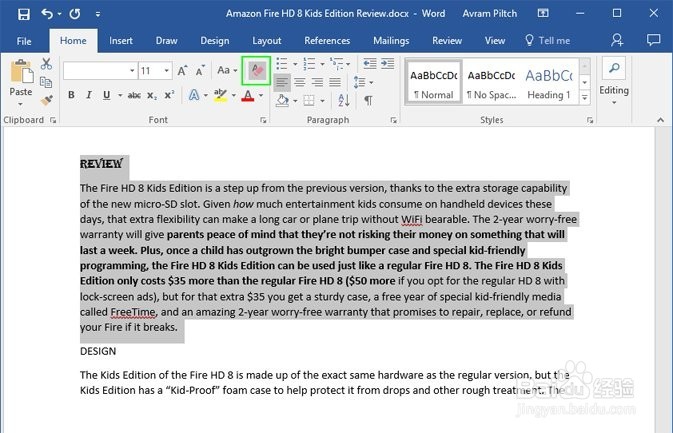The image size is (673, 433).
Task: Click the font name box
Action: (x=100, y=70)
